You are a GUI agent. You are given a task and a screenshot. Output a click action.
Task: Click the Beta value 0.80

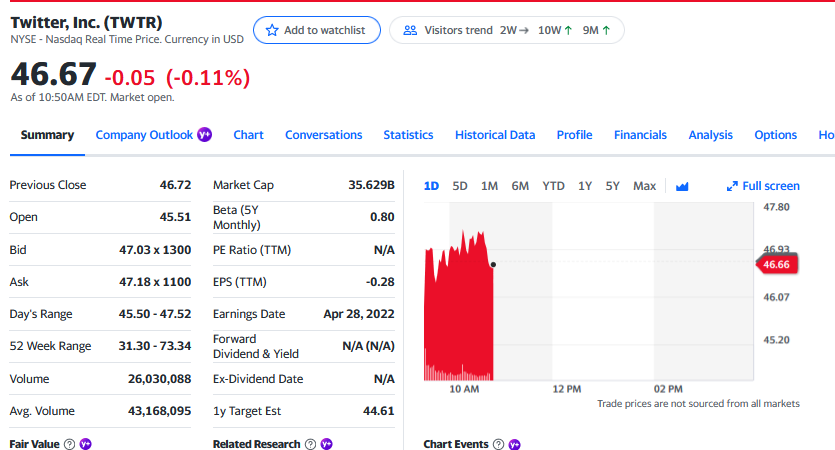pos(382,217)
